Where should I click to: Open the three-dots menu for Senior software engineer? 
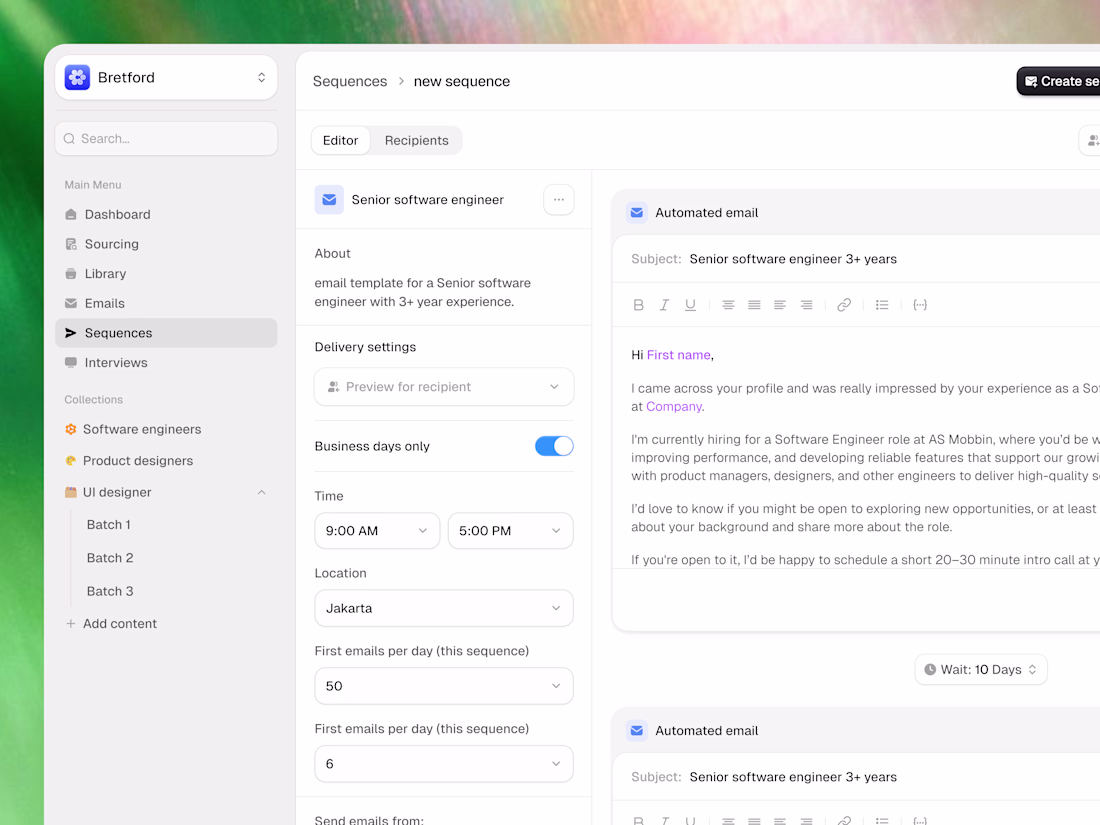pyautogui.click(x=559, y=200)
